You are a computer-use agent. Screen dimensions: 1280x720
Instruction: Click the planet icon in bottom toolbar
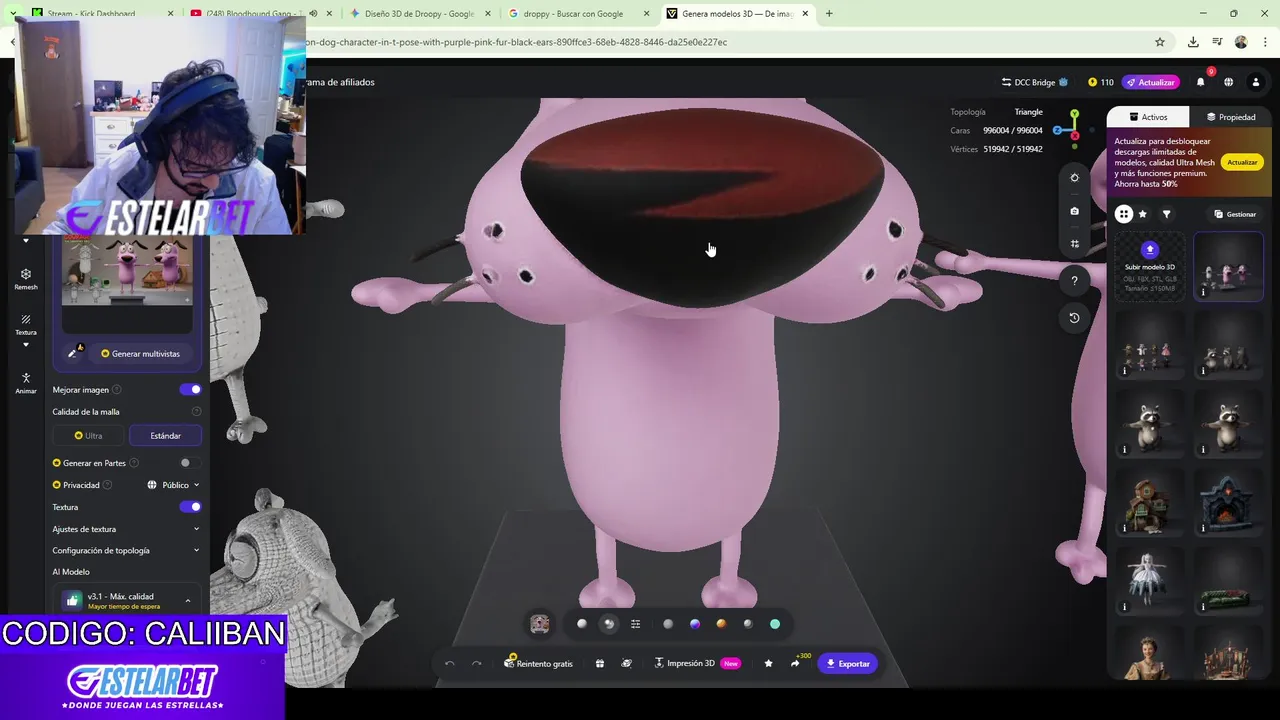(x=627, y=663)
